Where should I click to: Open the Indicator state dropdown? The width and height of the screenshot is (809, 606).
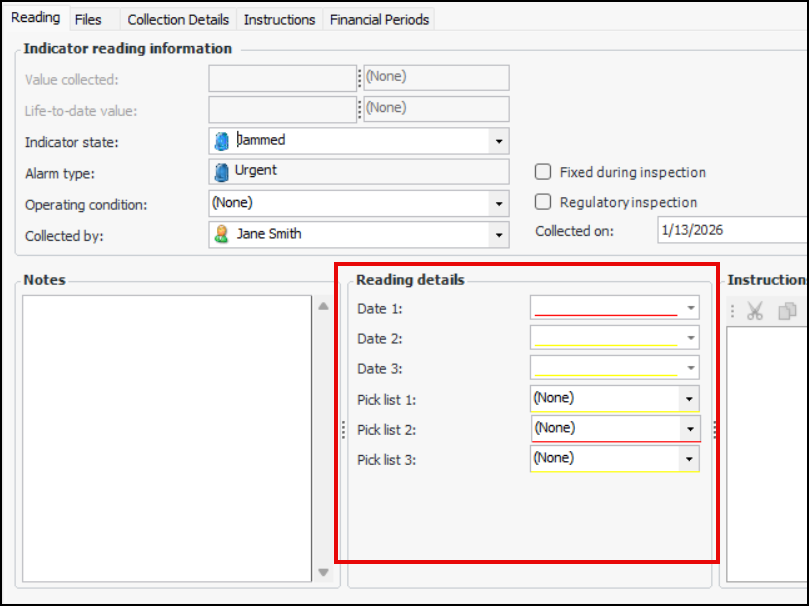pos(499,141)
